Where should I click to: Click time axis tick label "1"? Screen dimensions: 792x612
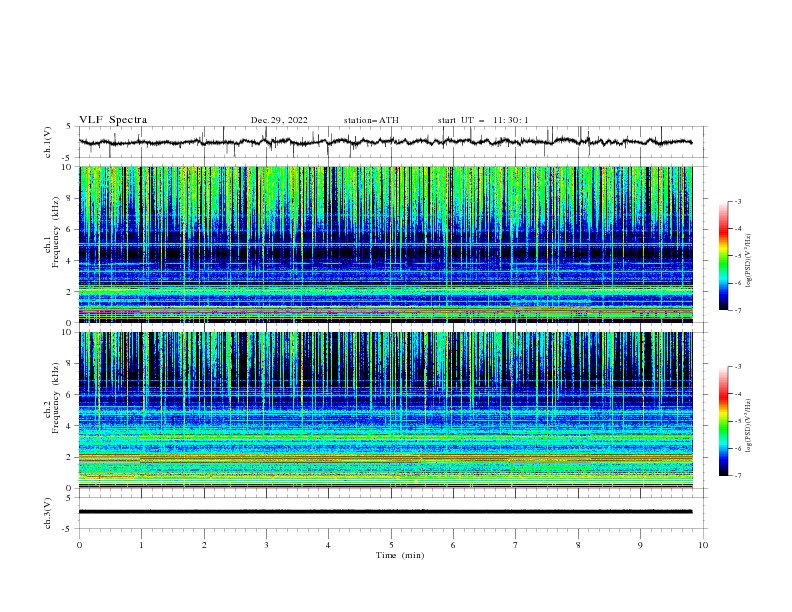point(141,545)
